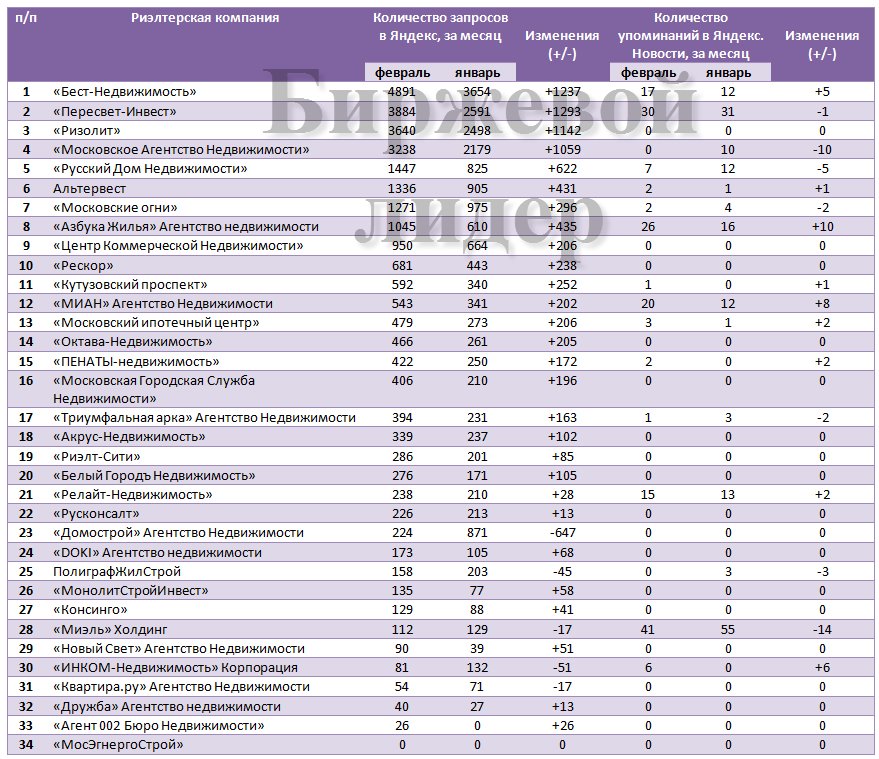Select «МИАН» Агентство Недвижимости cell
Screen dimensions: 879x759
click(163, 303)
